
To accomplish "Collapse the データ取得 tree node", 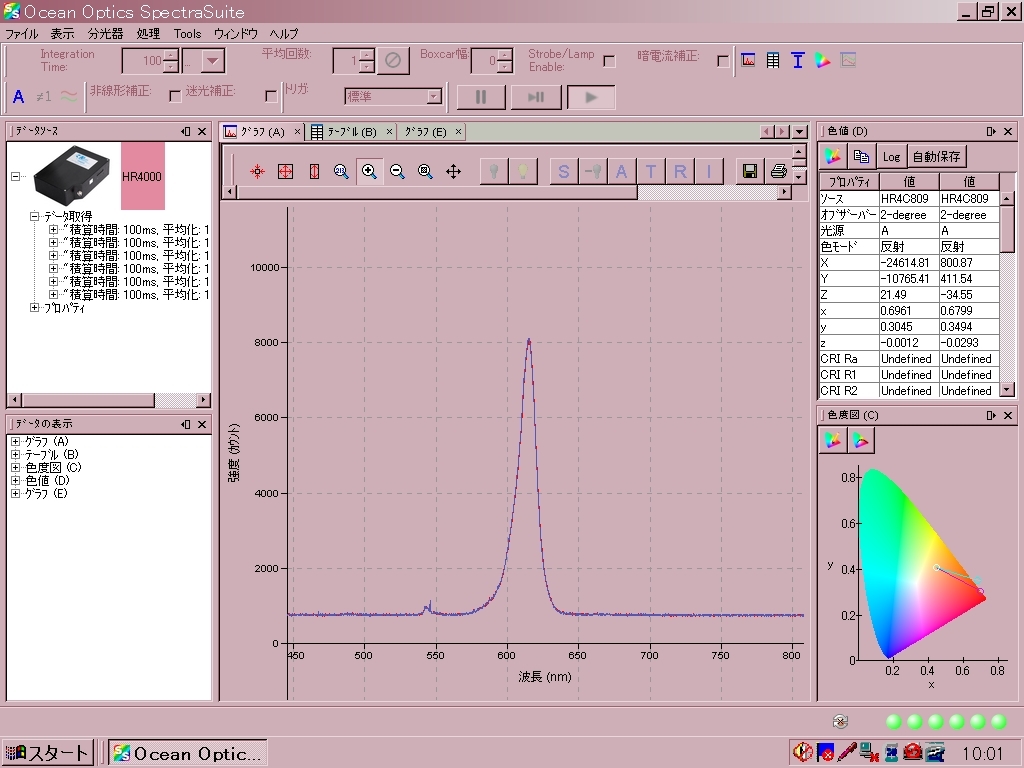I will point(35,216).
